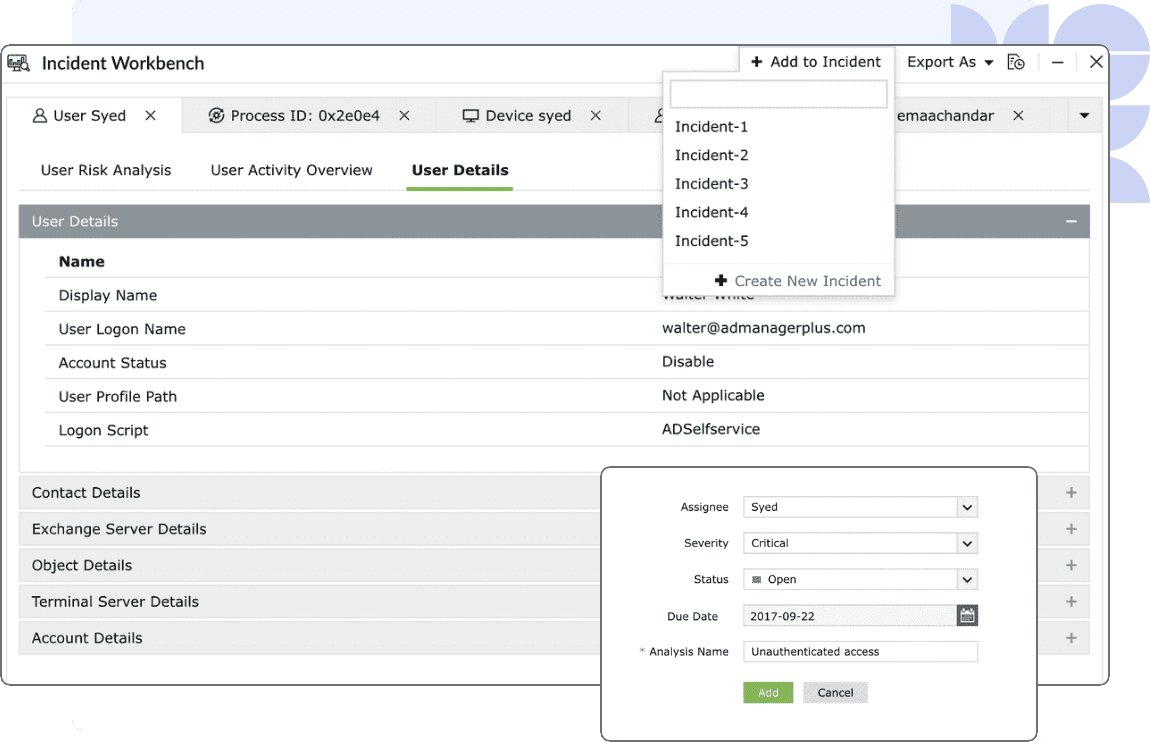Expand the Exchange Server Details section
This screenshot has height=742, width=1150.
point(1070,529)
